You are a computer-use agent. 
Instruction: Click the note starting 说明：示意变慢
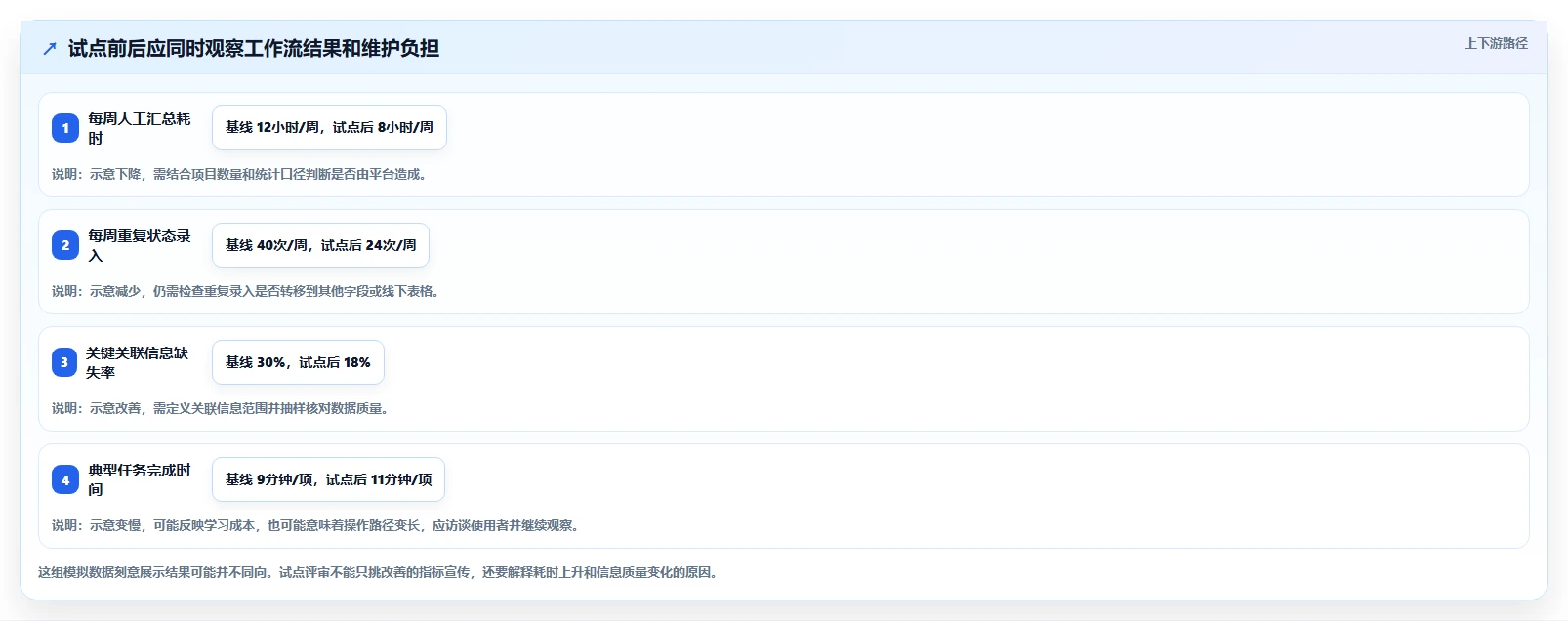tap(317, 525)
